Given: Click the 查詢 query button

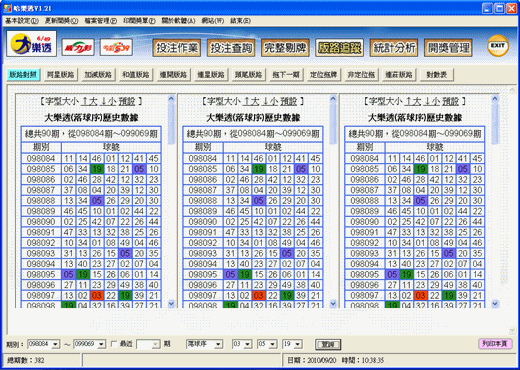Looking at the screenshot, I should tap(328, 344).
